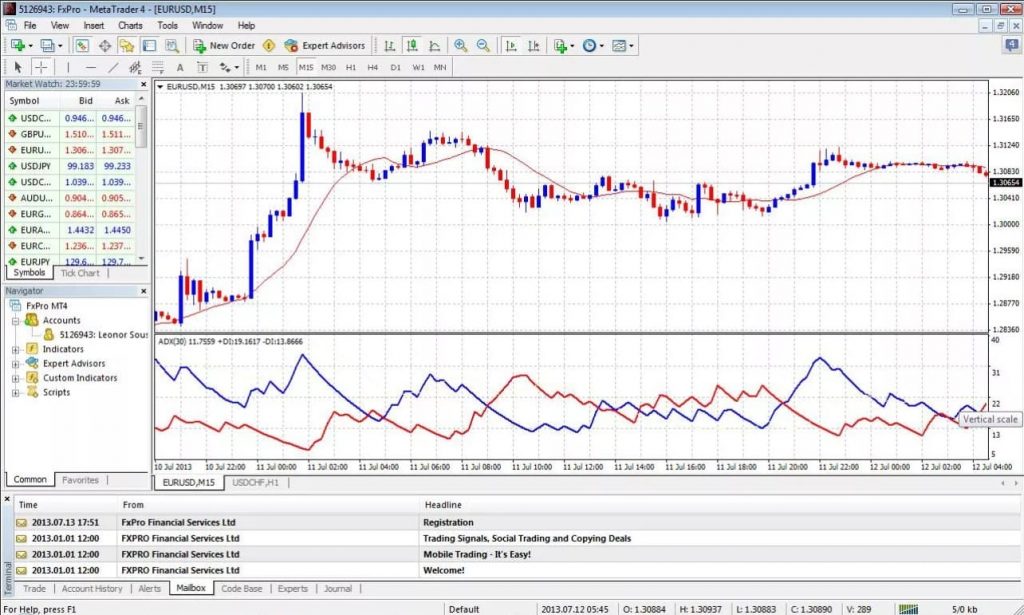Set timeframe to M15
The width and height of the screenshot is (1024, 615).
(306, 67)
